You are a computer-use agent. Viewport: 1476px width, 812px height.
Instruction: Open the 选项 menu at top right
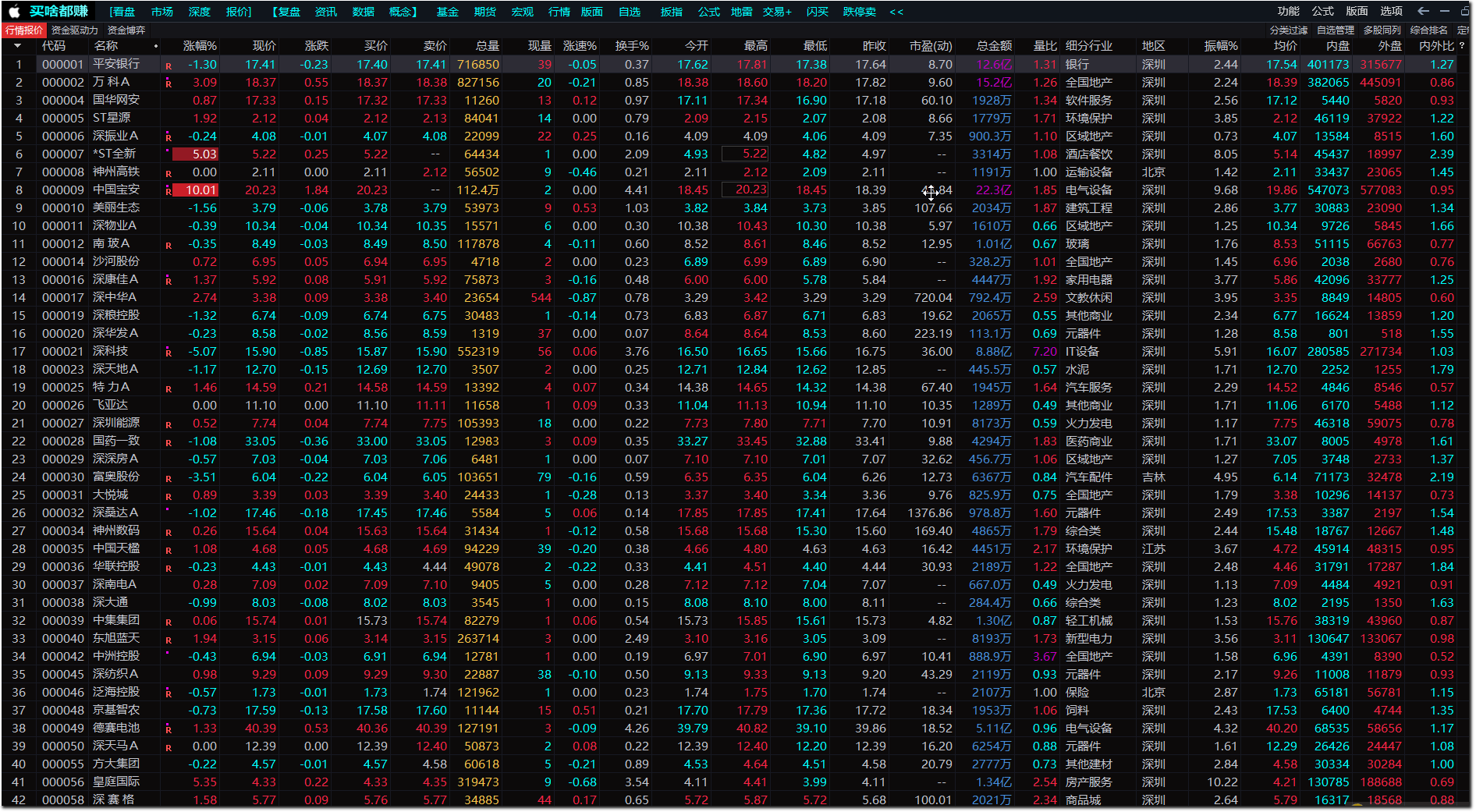pyautogui.click(x=1392, y=11)
